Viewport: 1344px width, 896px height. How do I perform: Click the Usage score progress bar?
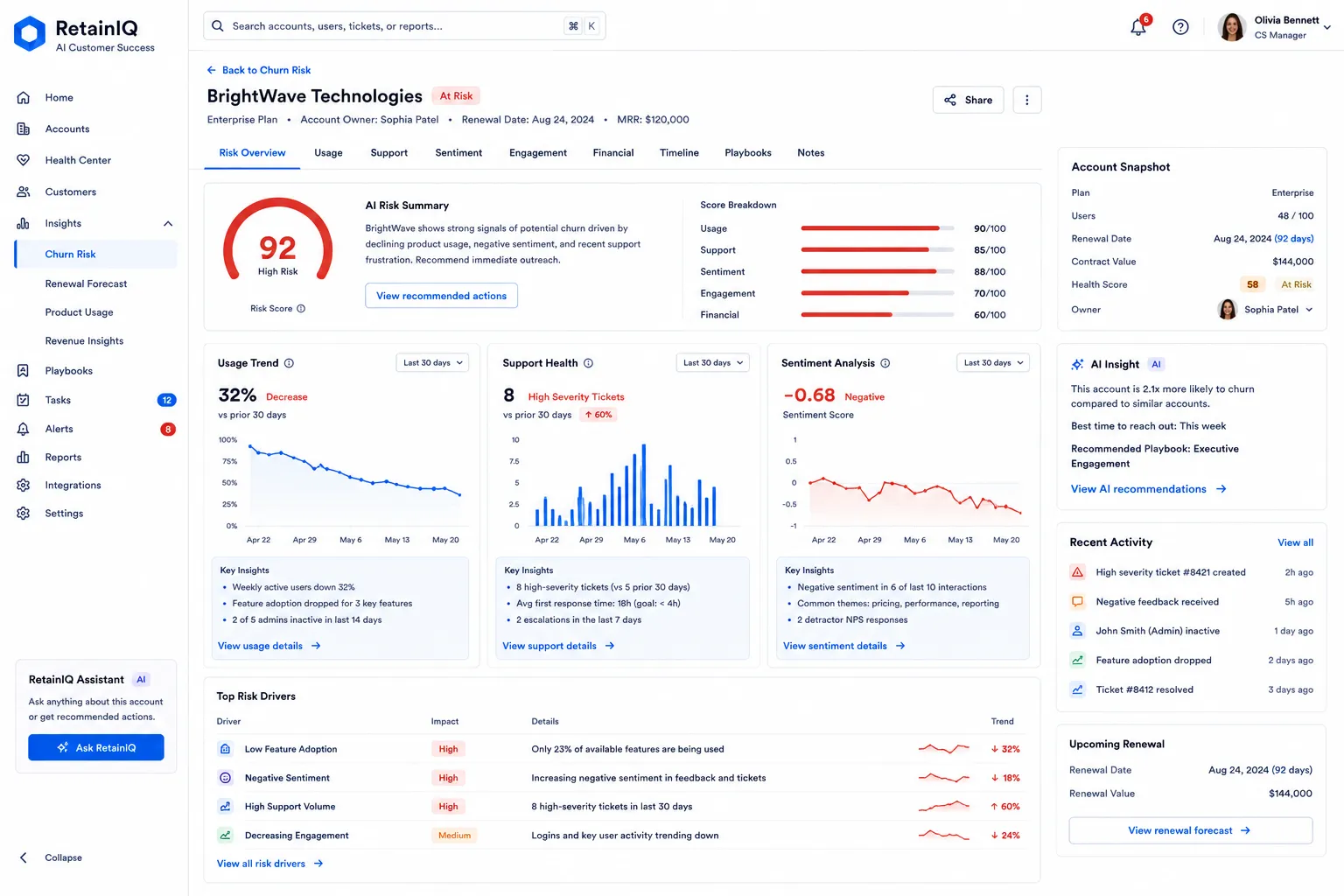(x=878, y=228)
